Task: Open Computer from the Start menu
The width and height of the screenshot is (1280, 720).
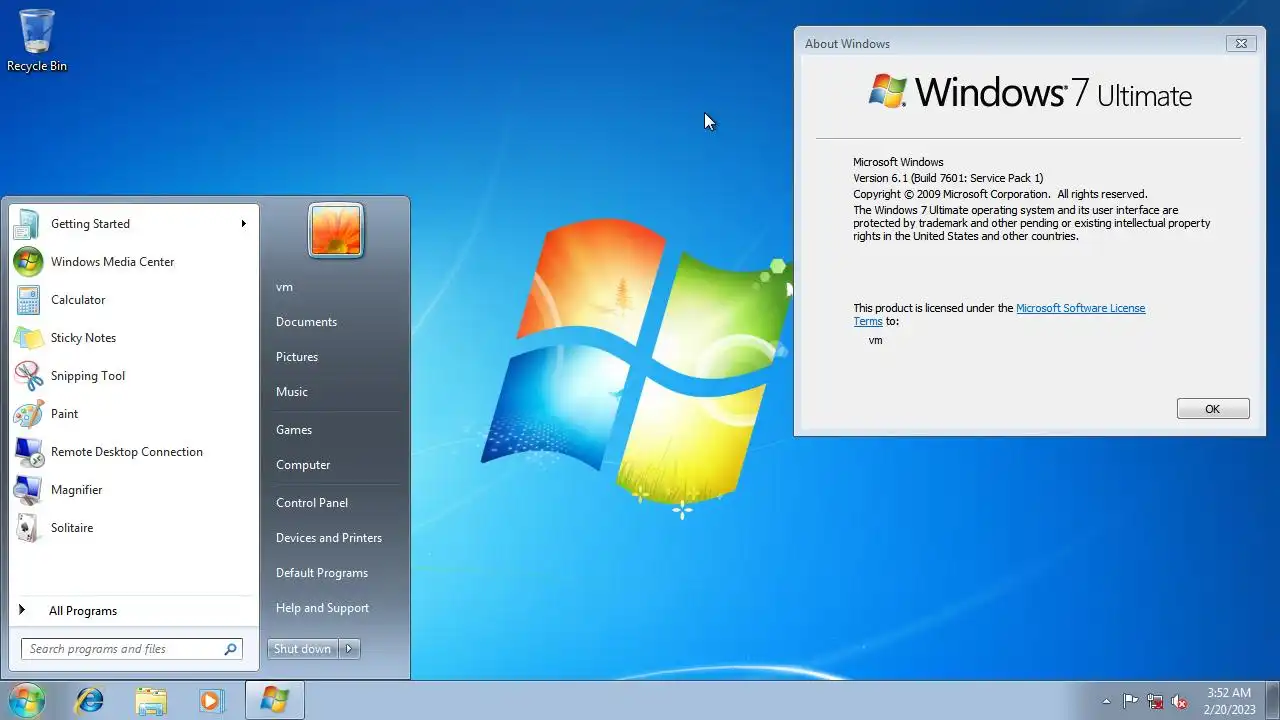Action: pyautogui.click(x=303, y=465)
